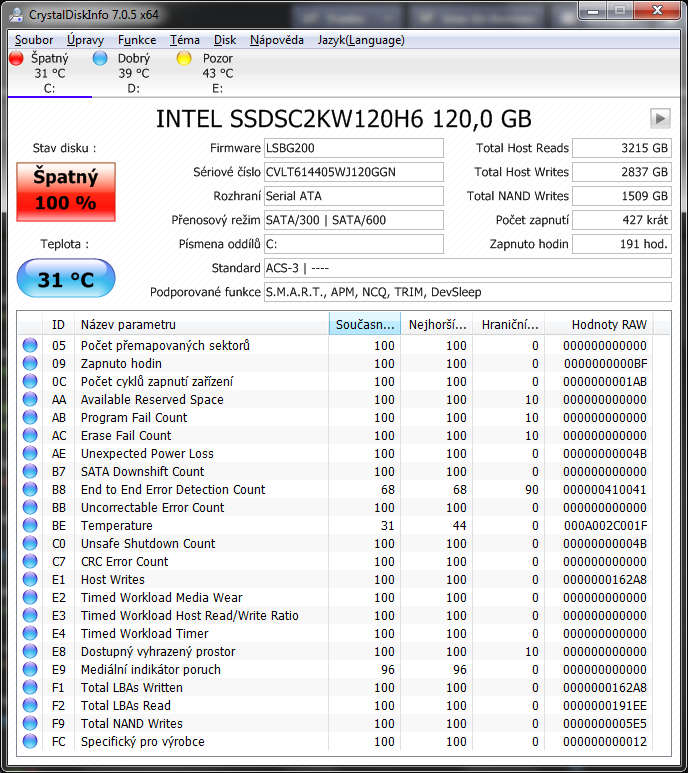Viewport: 688px width, 773px height.
Task: Click the Firmware field LSBG200
Action: [x=353, y=148]
